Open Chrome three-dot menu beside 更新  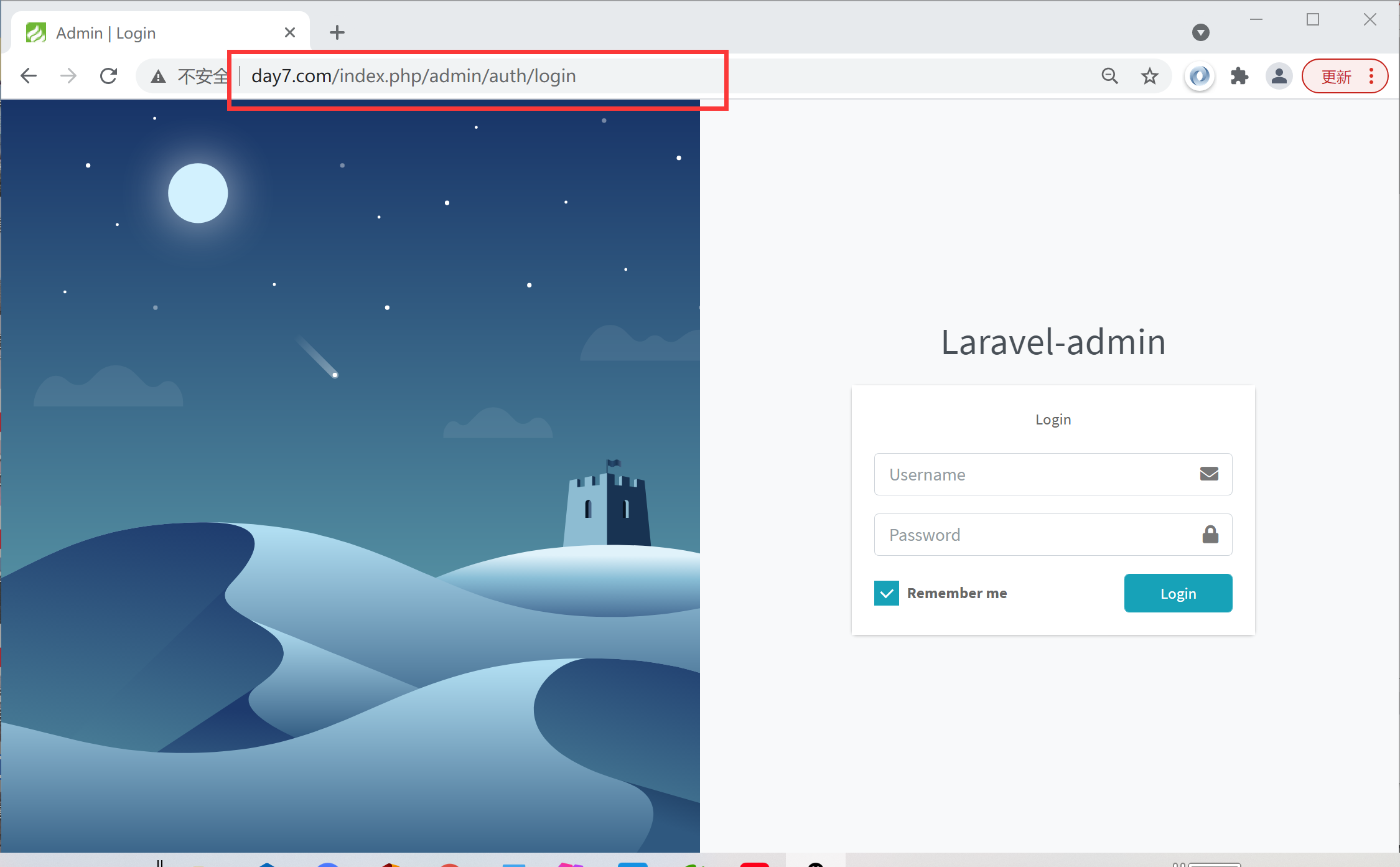point(1371,76)
